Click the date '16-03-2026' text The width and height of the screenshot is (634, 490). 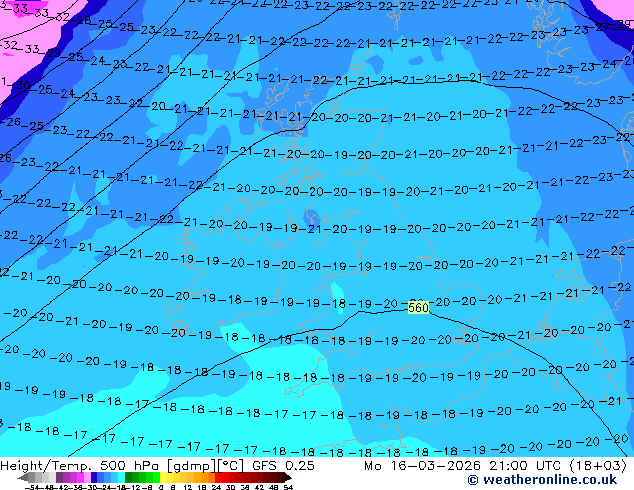tap(436, 465)
